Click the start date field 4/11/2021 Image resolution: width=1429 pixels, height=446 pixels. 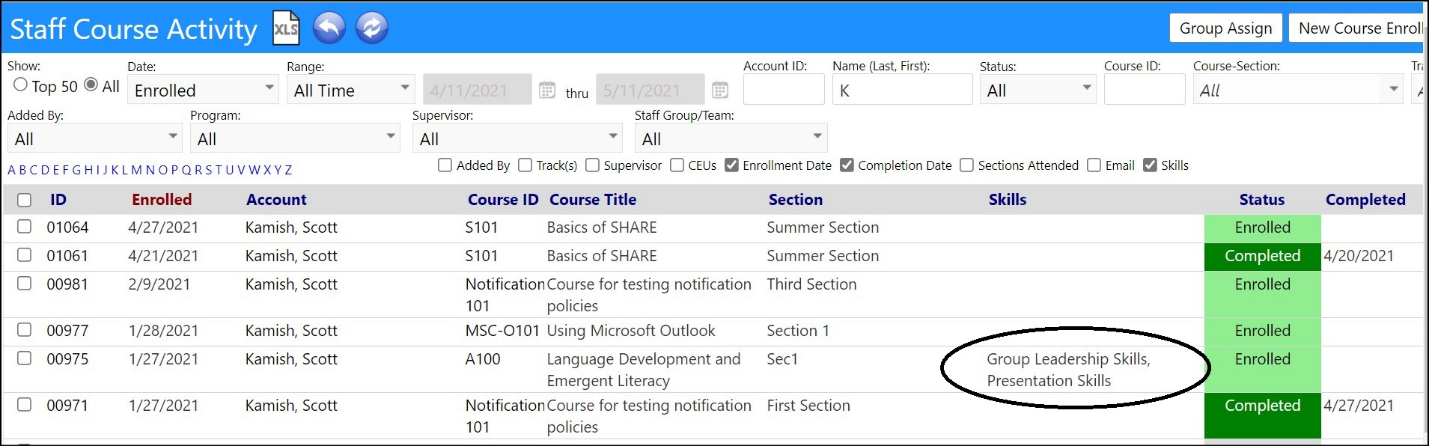pyautogui.click(x=478, y=90)
